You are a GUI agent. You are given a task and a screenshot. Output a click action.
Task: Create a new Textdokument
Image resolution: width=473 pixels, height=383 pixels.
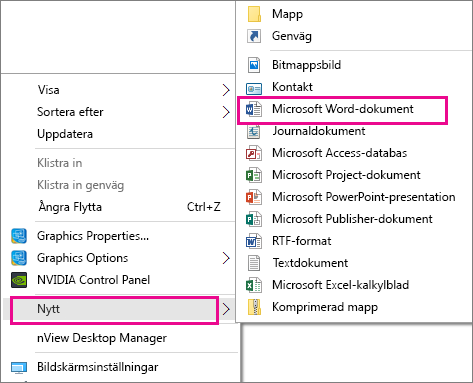354,263
